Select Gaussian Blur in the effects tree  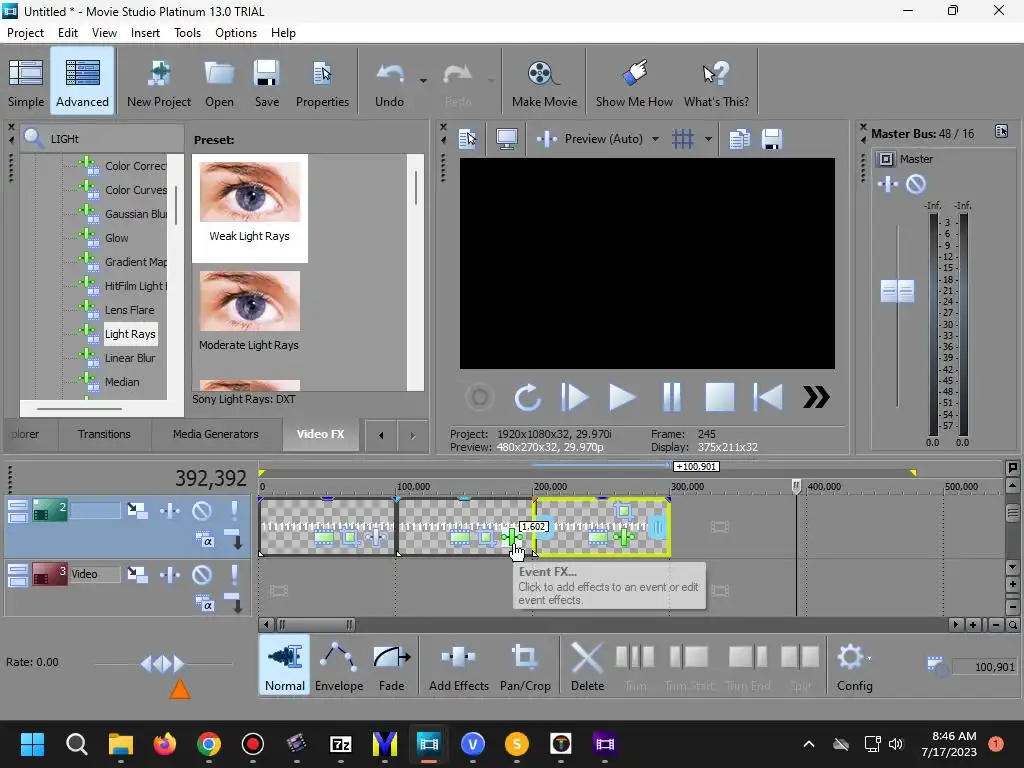135,214
